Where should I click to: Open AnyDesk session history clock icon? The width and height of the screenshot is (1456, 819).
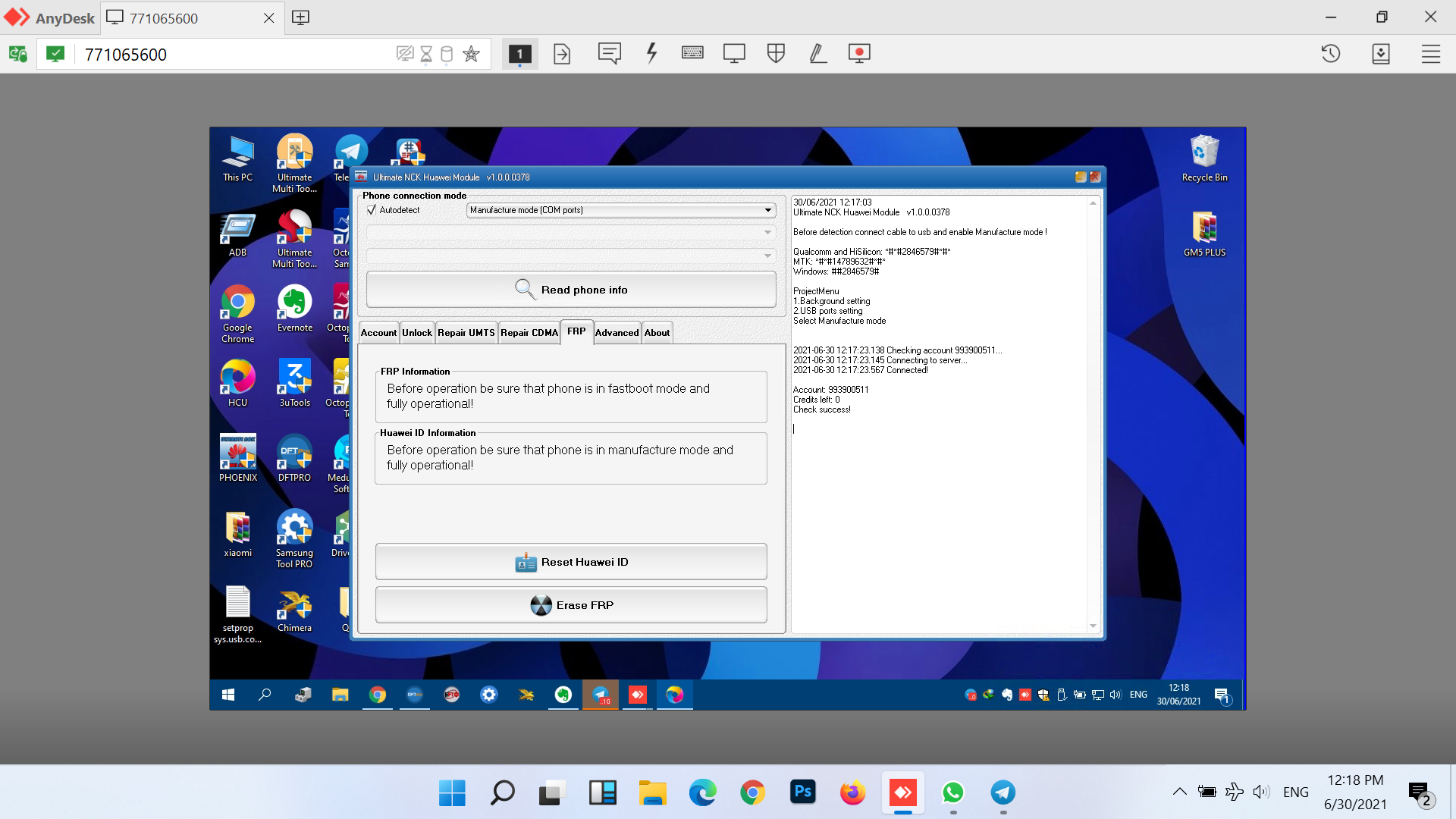pos(1331,54)
